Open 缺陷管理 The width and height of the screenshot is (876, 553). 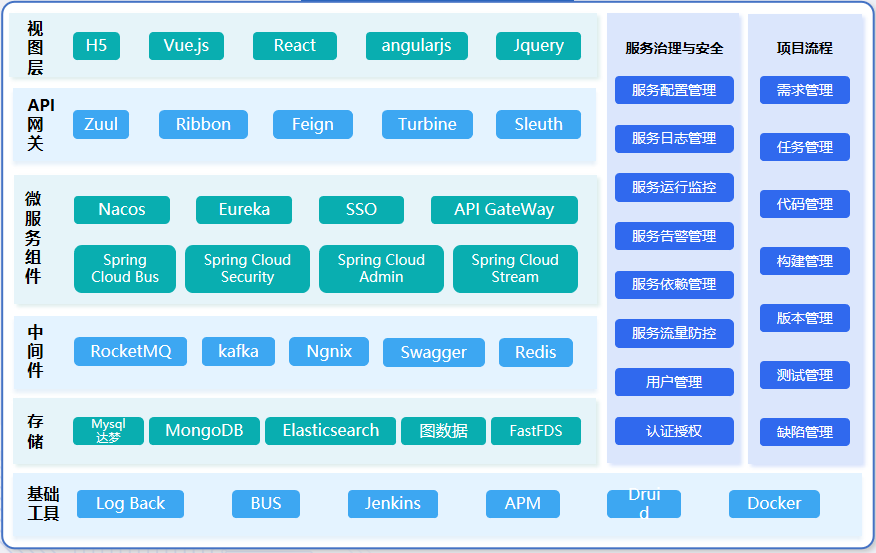pyautogui.click(x=805, y=432)
